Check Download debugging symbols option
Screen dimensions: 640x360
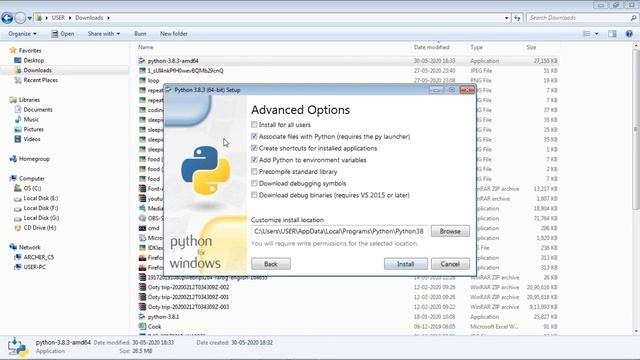(254, 183)
